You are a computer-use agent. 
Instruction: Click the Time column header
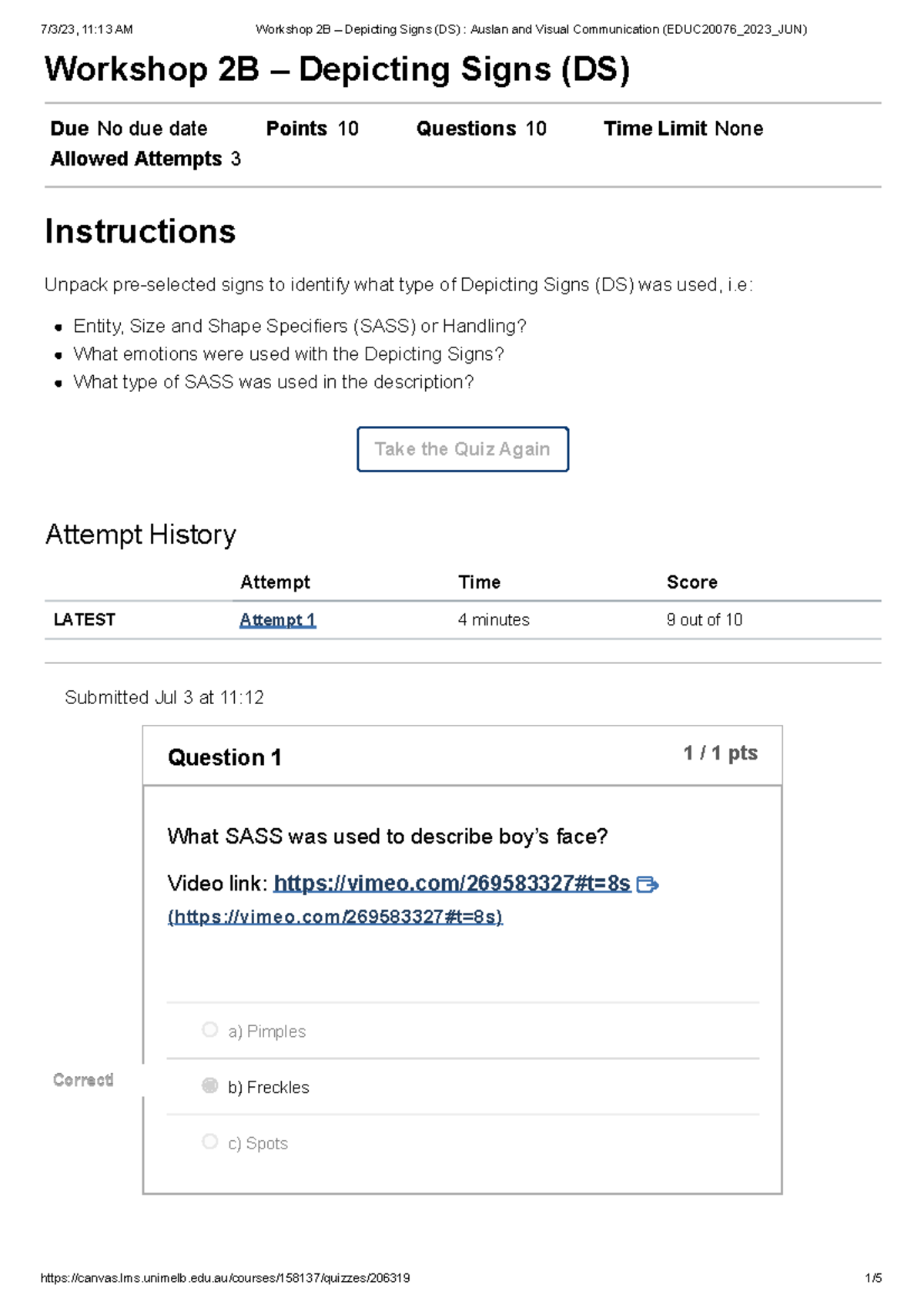coord(479,582)
